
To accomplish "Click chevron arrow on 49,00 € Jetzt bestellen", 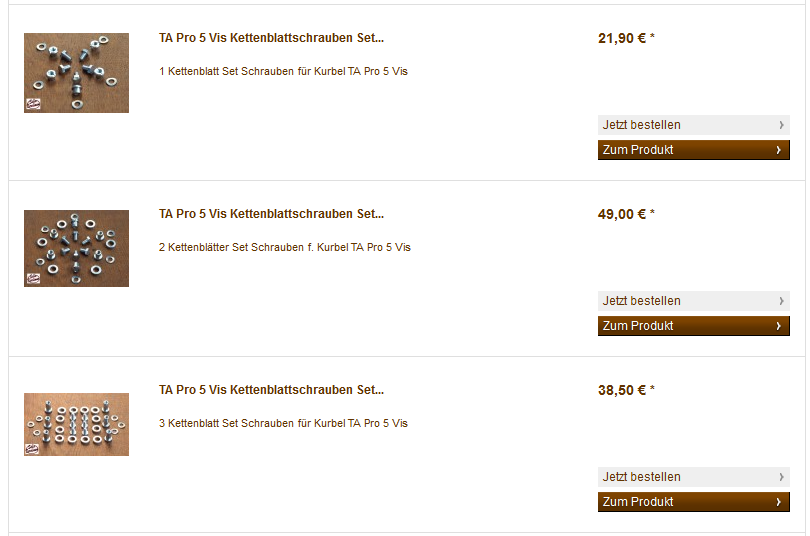I will (781, 301).
